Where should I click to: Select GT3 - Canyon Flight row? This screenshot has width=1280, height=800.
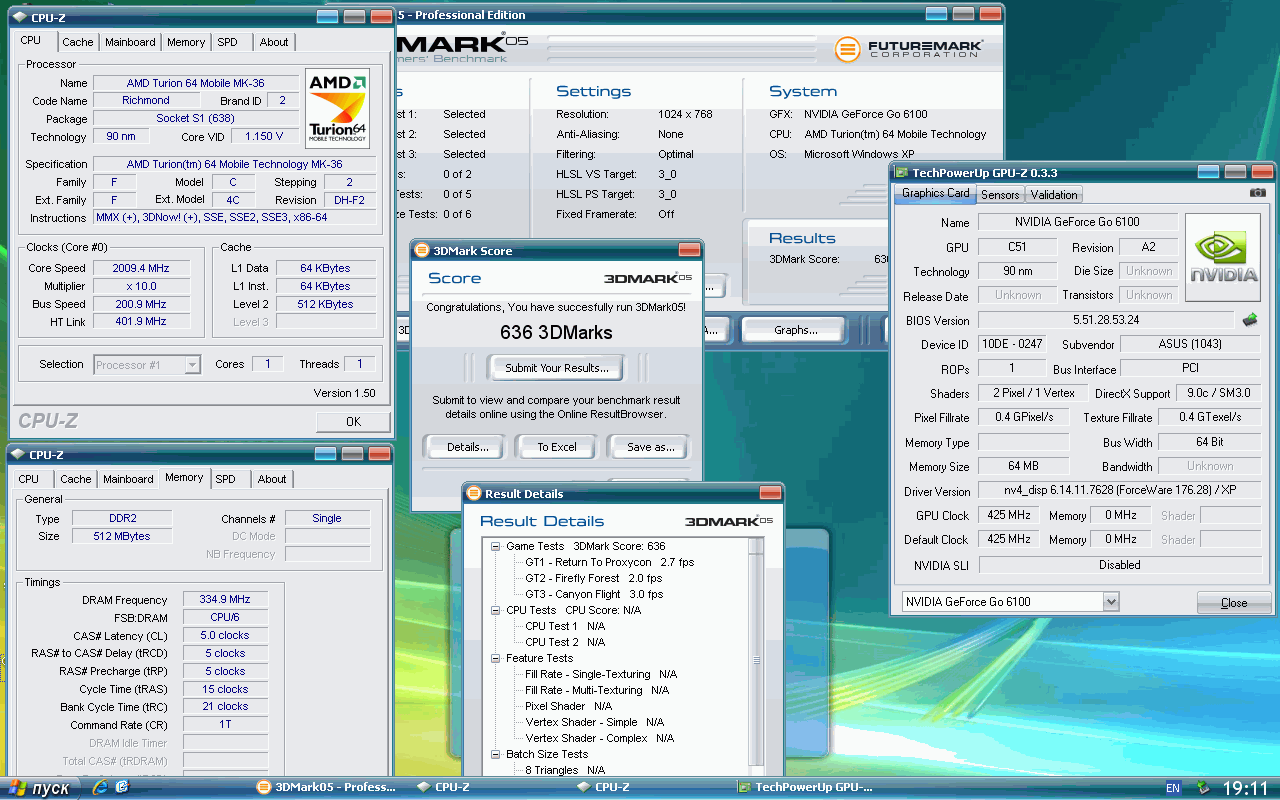click(594, 594)
